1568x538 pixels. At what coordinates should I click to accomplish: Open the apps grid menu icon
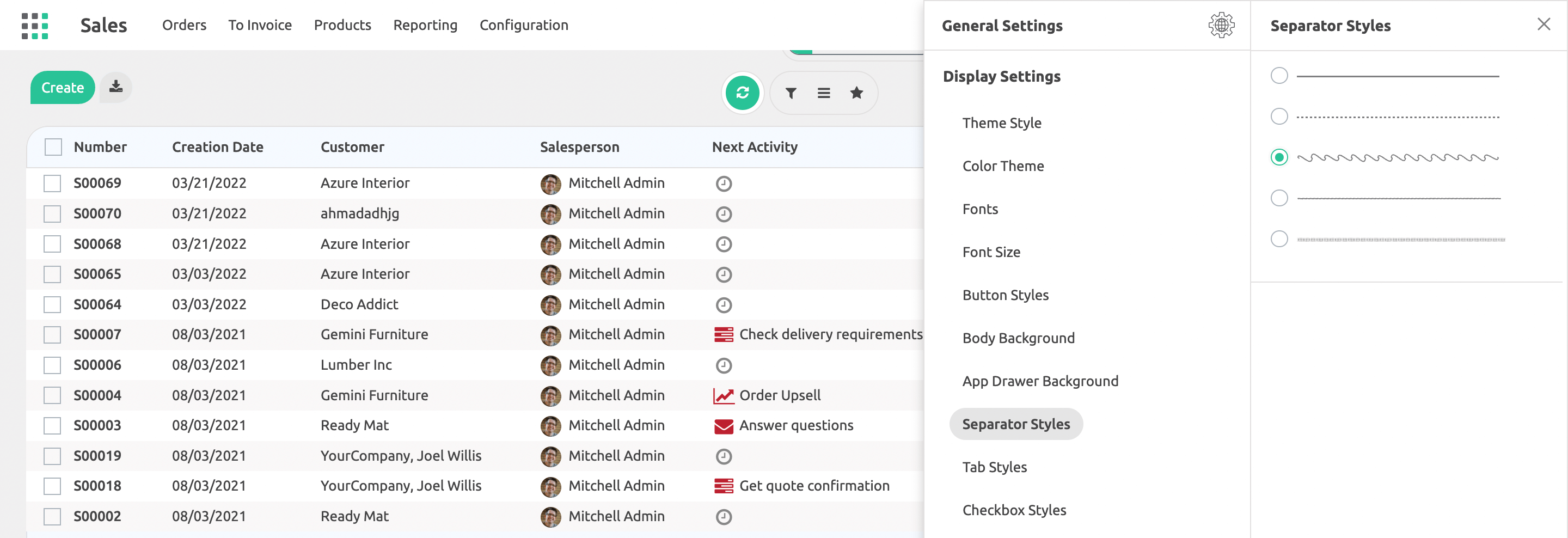pos(35,26)
